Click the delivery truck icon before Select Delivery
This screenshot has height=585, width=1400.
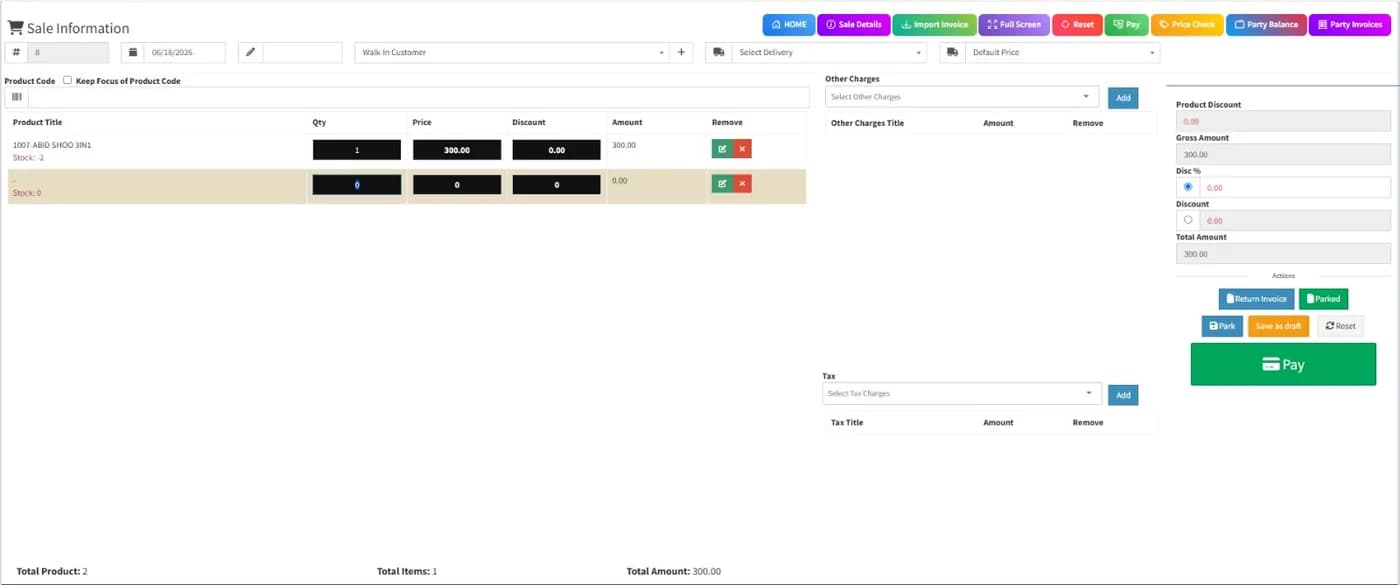[719, 52]
